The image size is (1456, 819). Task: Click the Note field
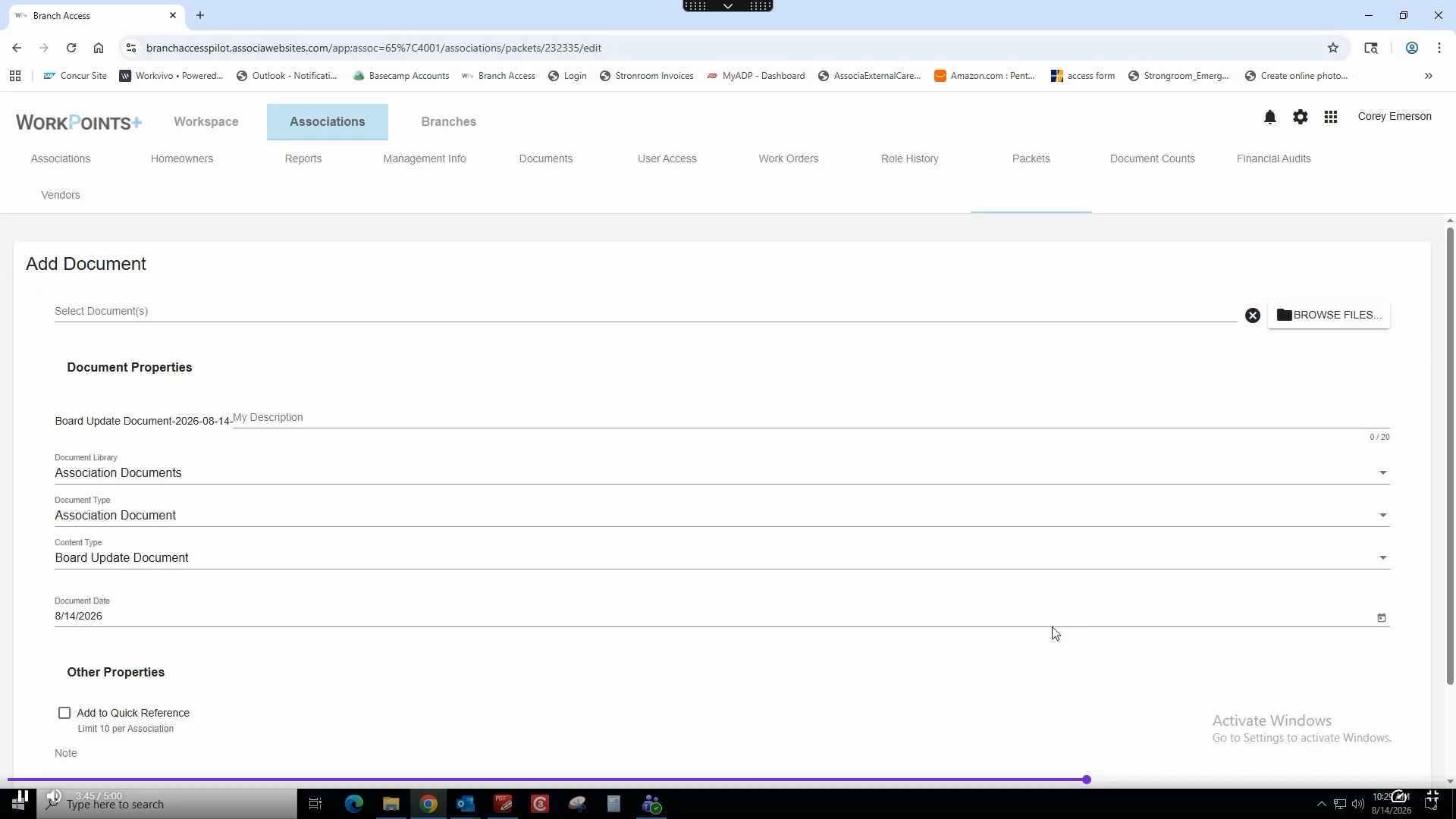[722, 754]
